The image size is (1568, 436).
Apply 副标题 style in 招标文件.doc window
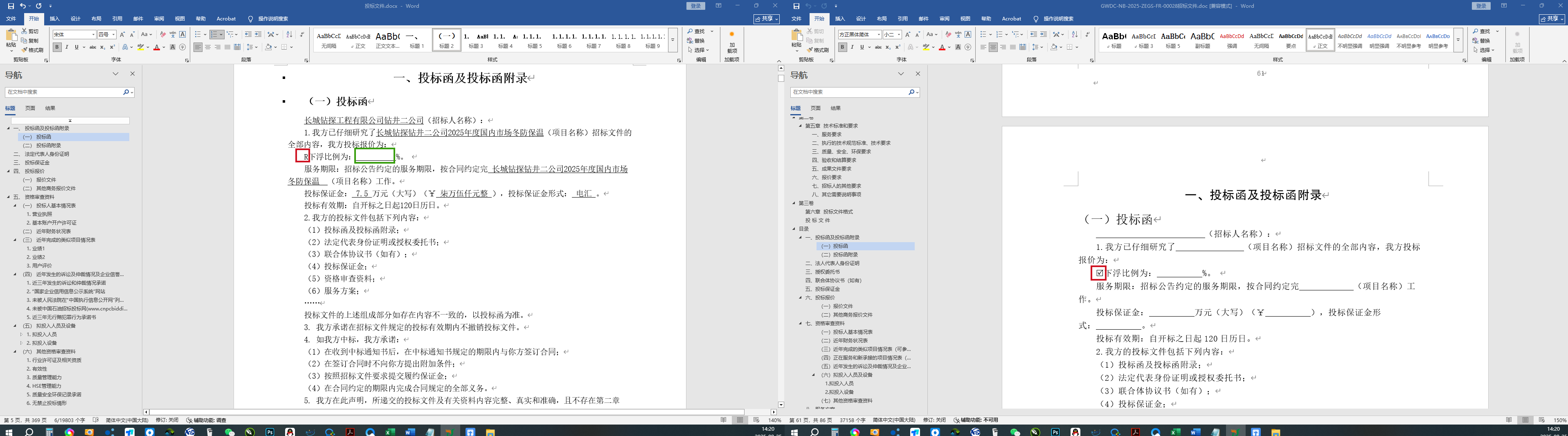coord(1201,40)
